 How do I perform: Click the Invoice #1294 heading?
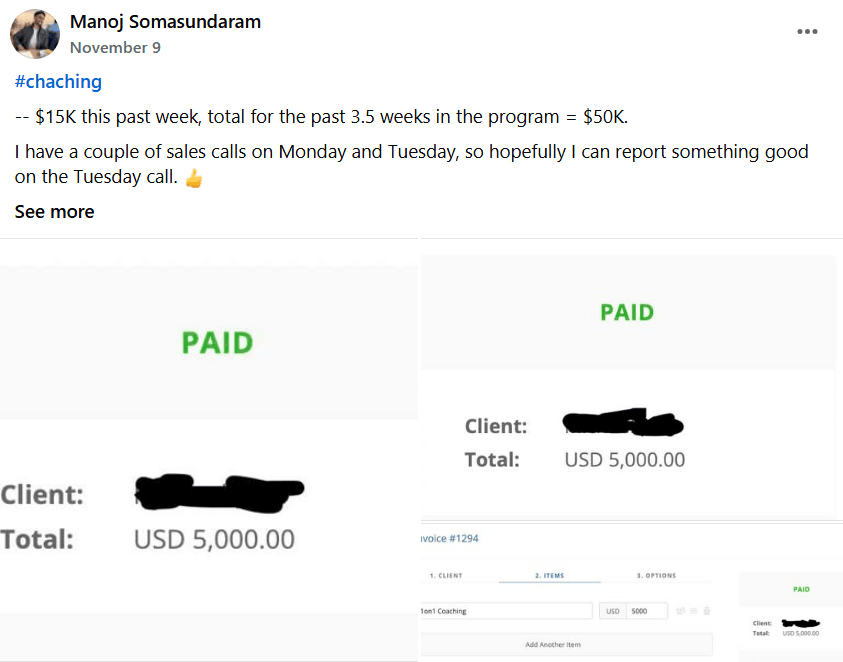click(450, 538)
